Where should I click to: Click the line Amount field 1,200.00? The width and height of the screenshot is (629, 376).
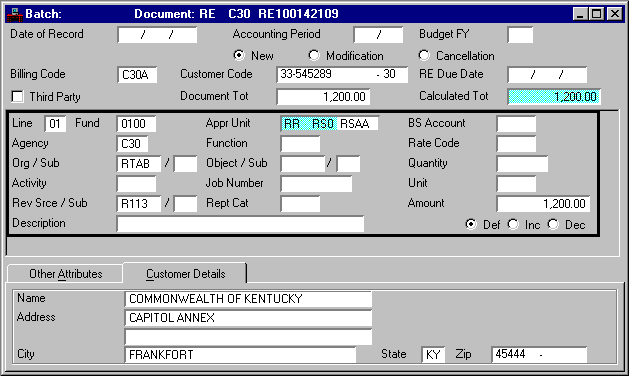pyautogui.click(x=543, y=204)
